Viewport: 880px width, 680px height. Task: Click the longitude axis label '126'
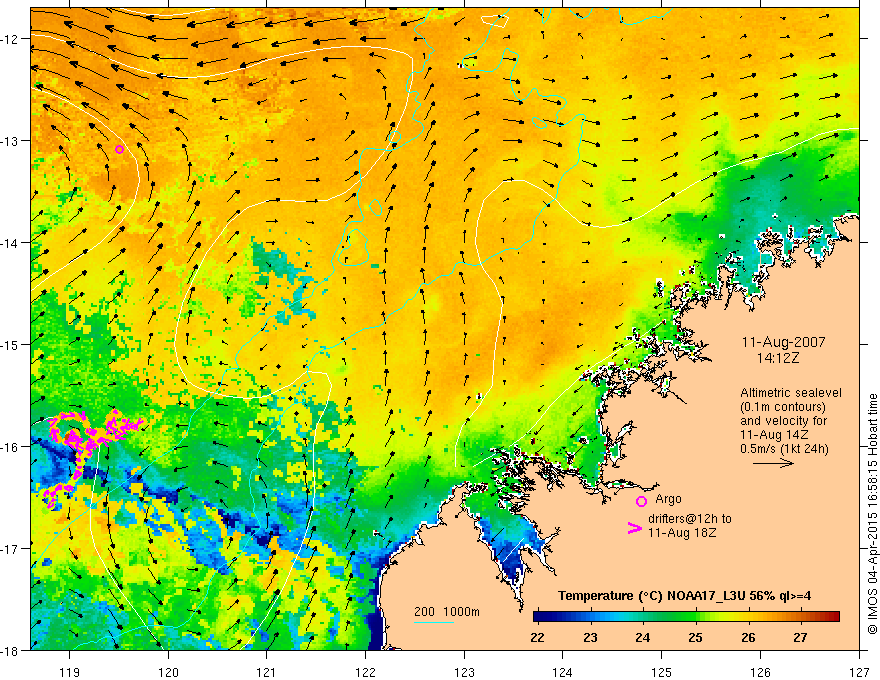[x=760, y=672]
